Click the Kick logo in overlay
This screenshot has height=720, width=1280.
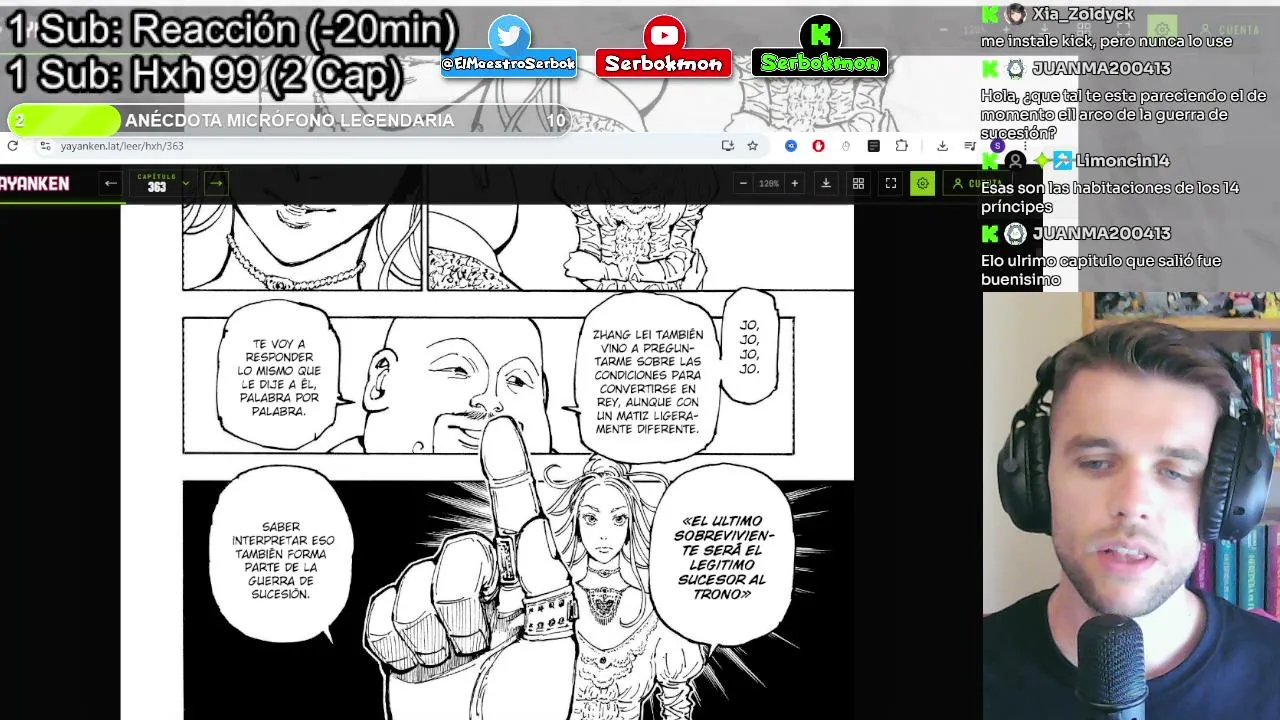tap(820, 36)
